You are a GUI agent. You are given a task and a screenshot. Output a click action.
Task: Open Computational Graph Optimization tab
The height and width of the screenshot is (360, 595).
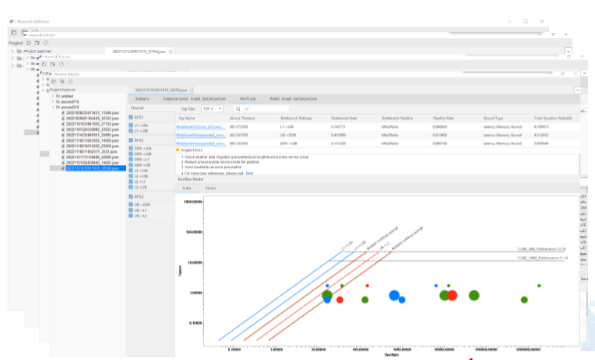pyautogui.click(x=195, y=99)
